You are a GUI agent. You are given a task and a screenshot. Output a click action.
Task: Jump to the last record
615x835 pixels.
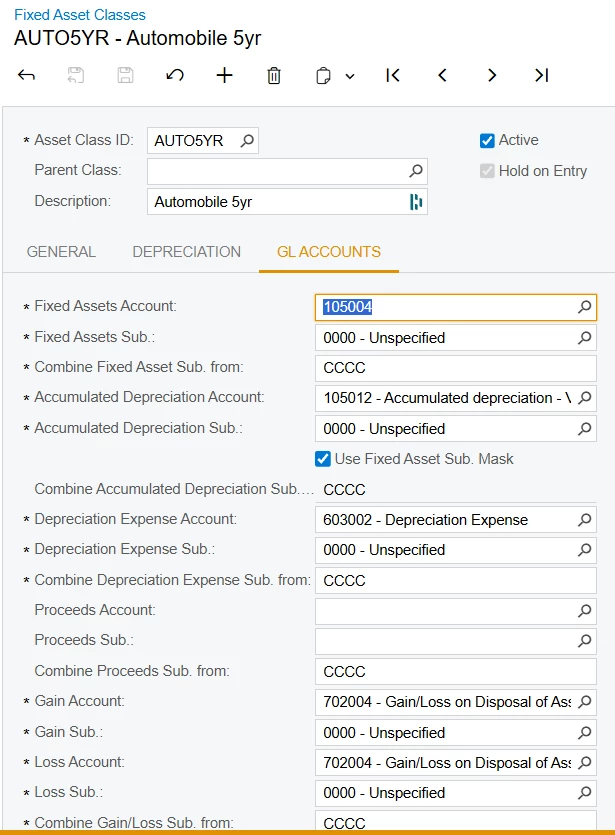pos(541,75)
